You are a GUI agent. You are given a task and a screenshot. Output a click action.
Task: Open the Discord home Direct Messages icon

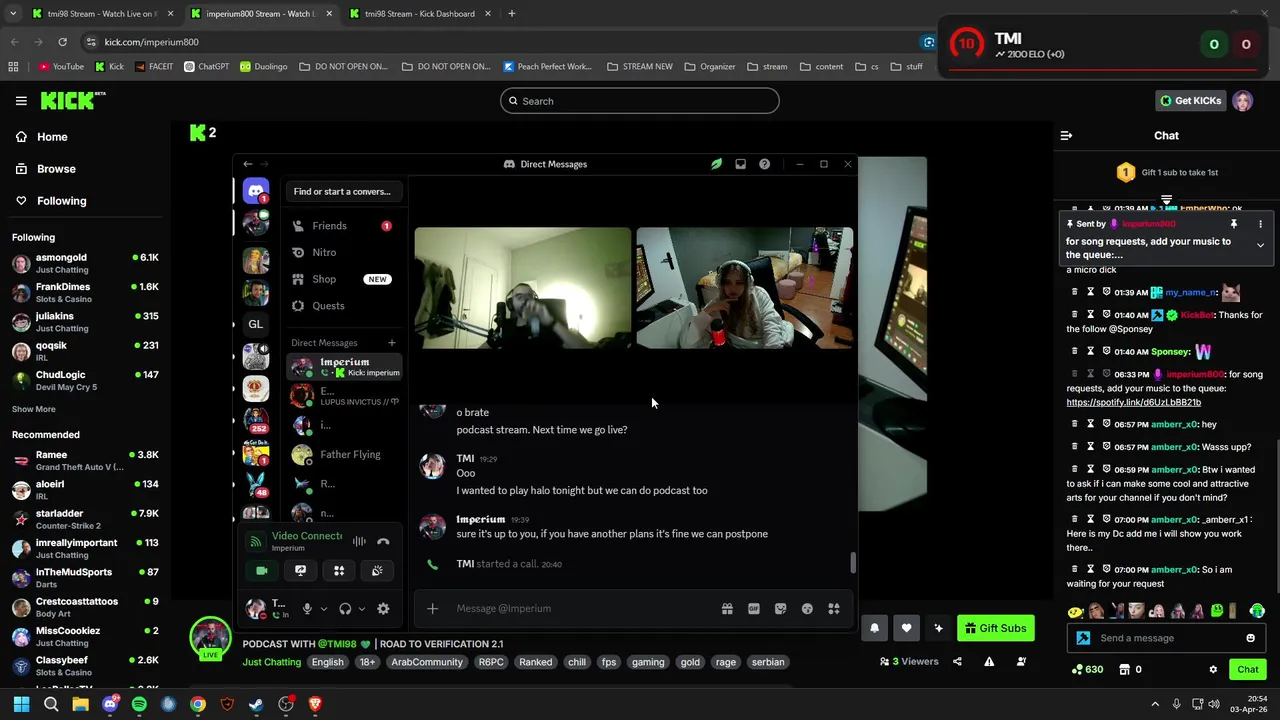(256, 190)
